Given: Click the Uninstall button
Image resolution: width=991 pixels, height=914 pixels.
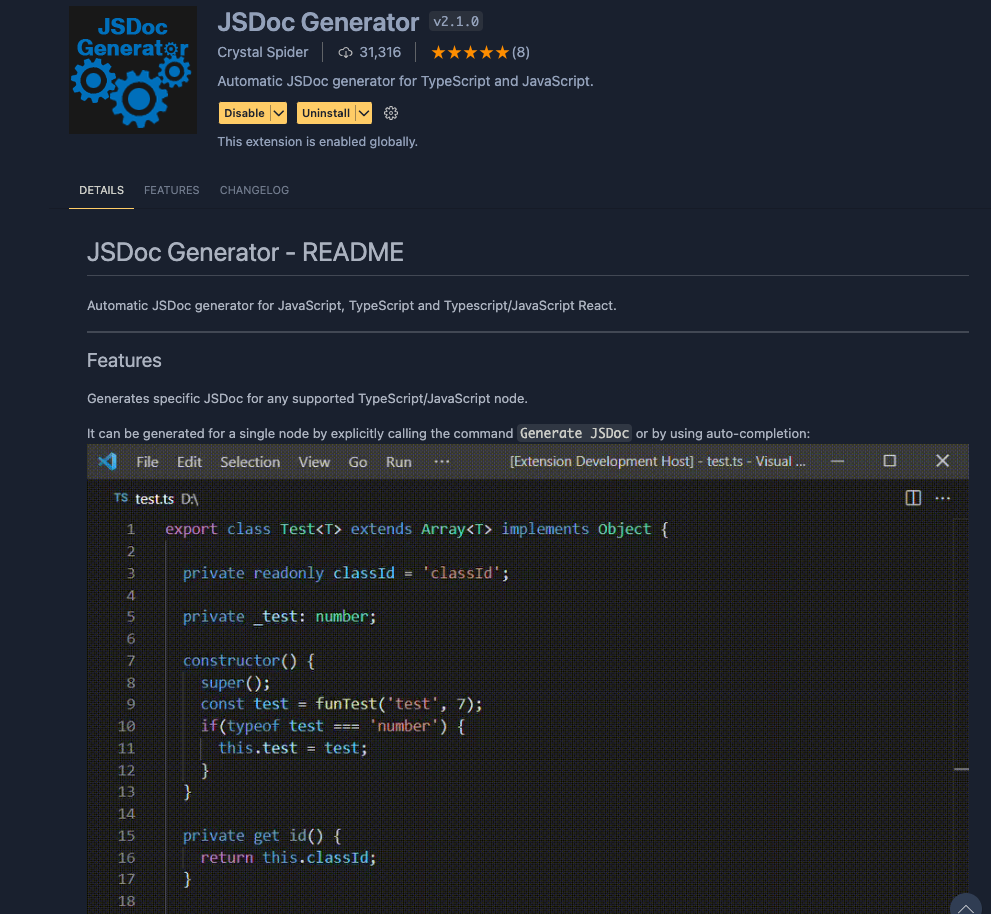Looking at the screenshot, I should 326,113.
